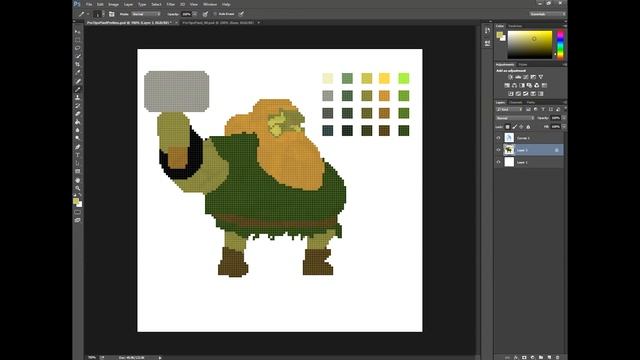Change screen mode icon in toolbox
The height and width of the screenshot is (360, 640).
[78, 220]
